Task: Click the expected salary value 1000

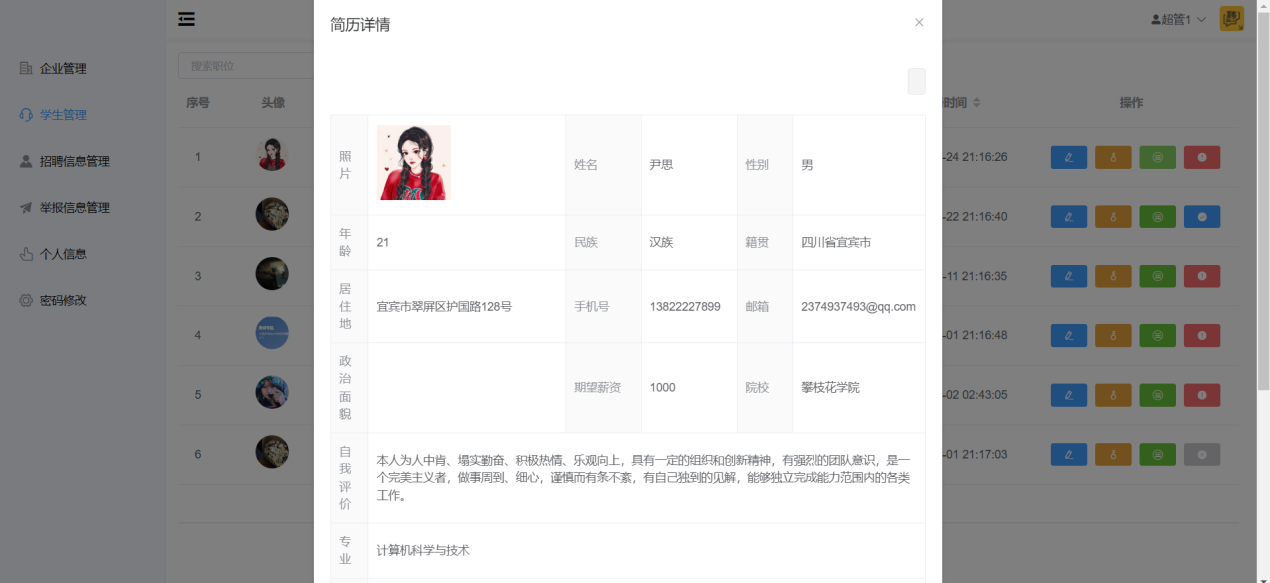Action: tap(663, 387)
